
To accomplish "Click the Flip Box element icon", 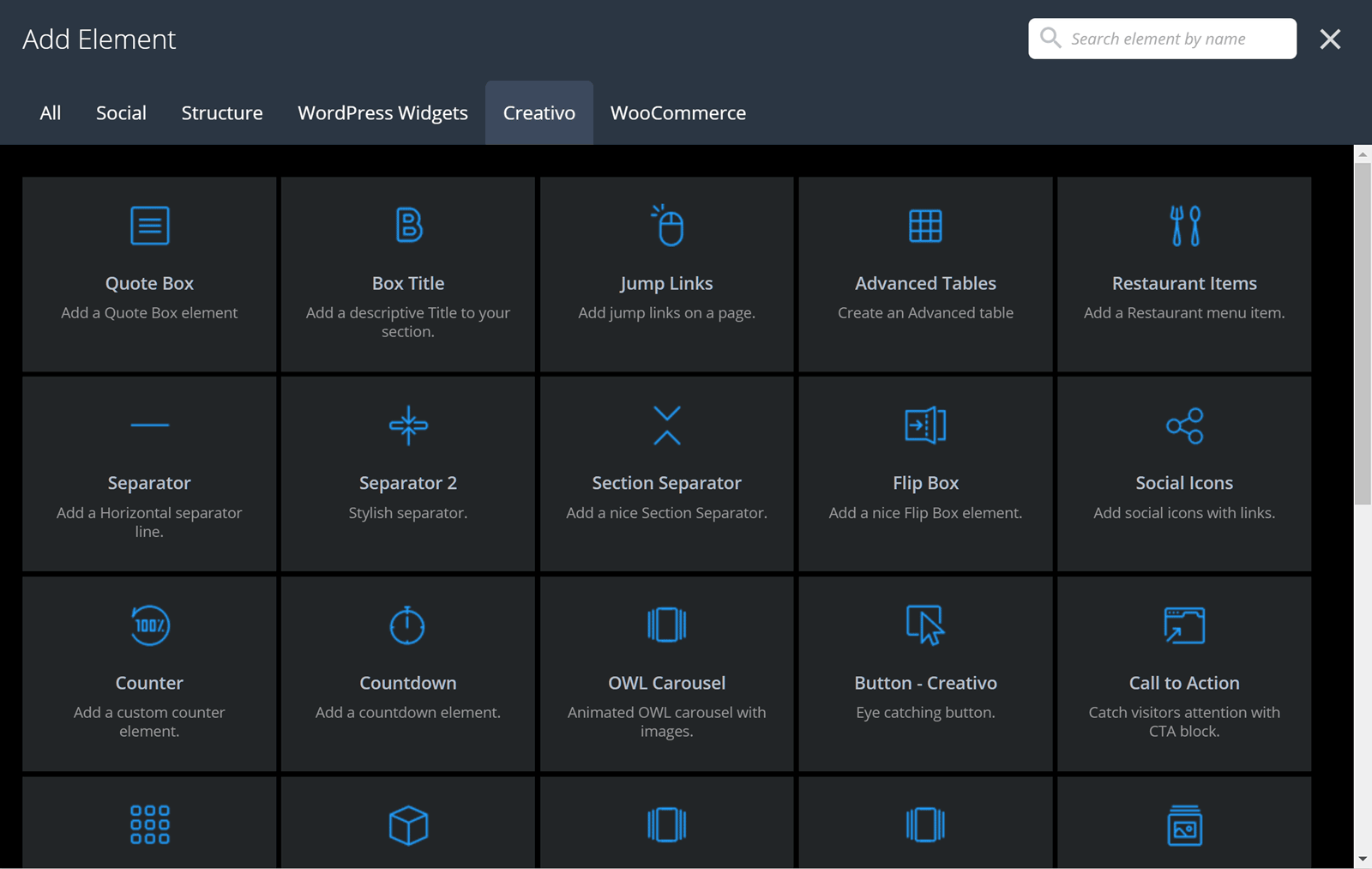I will click(x=925, y=425).
